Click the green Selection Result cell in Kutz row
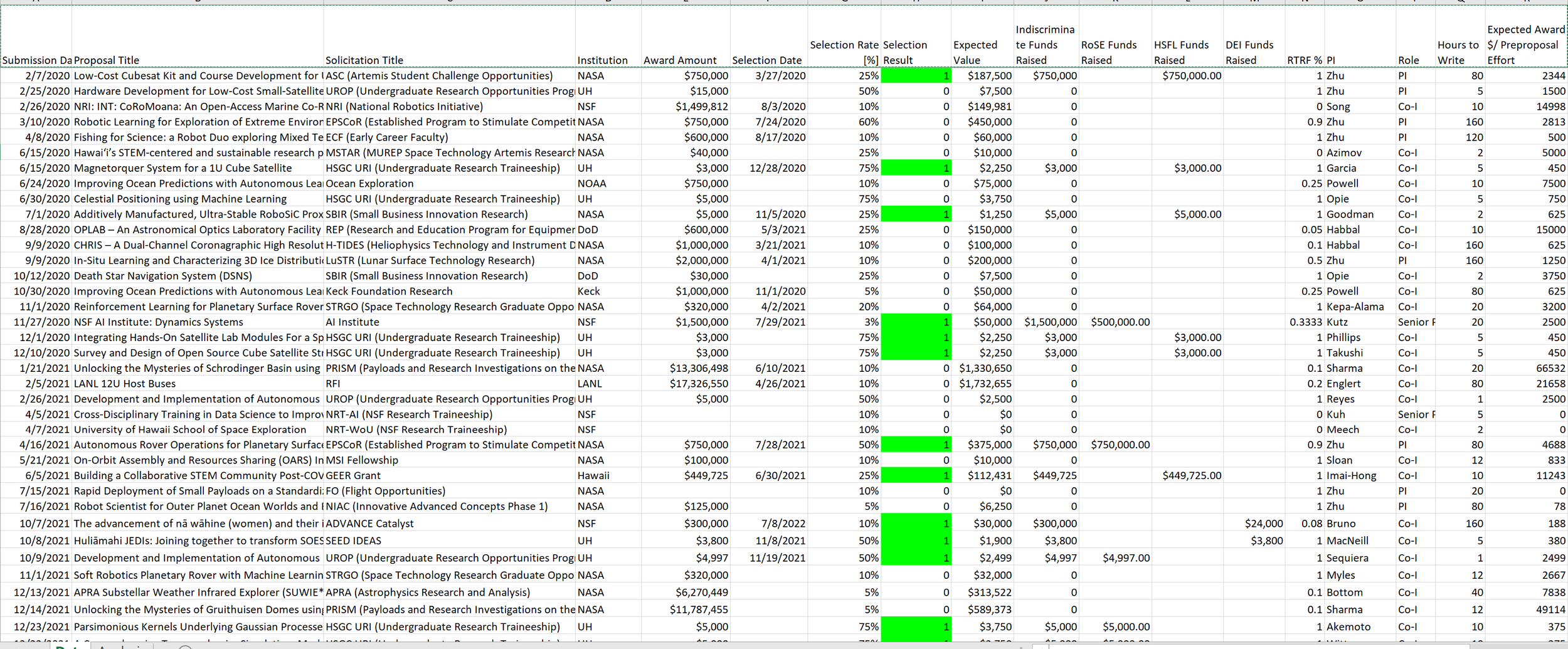Screen dimensions: 1568x649 pos(916,322)
